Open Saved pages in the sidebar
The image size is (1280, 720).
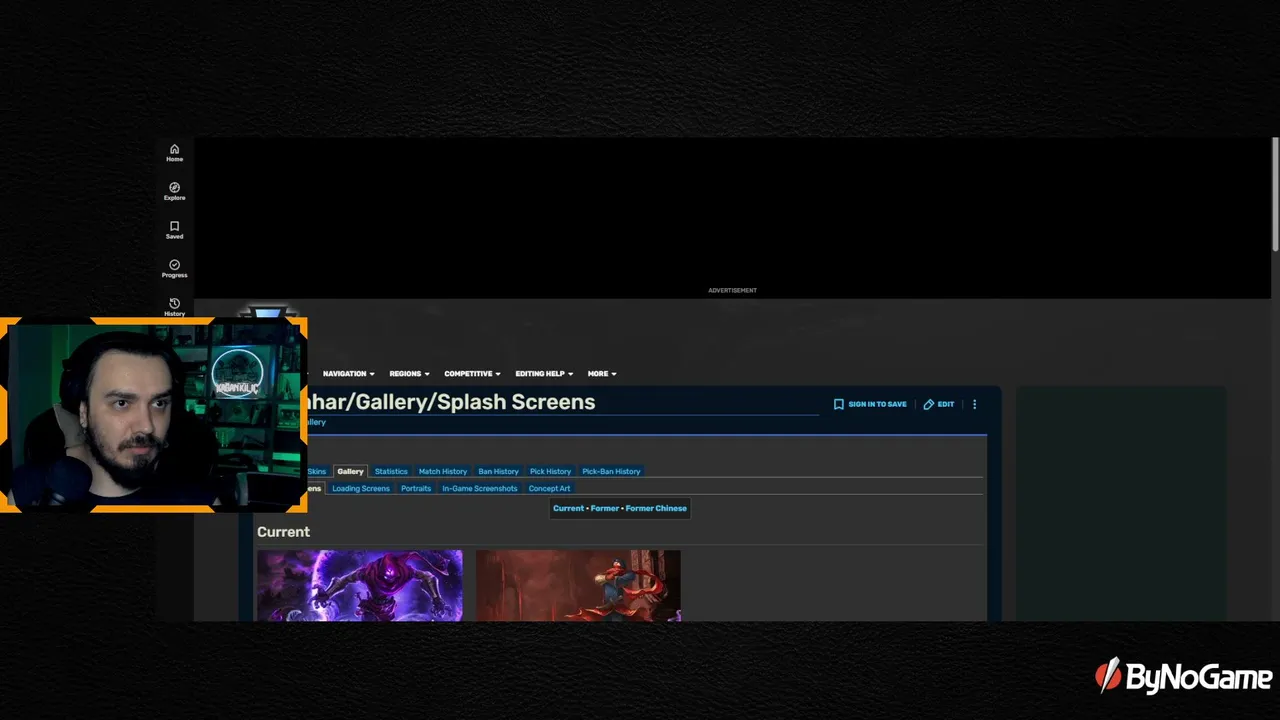click(174, 230)
